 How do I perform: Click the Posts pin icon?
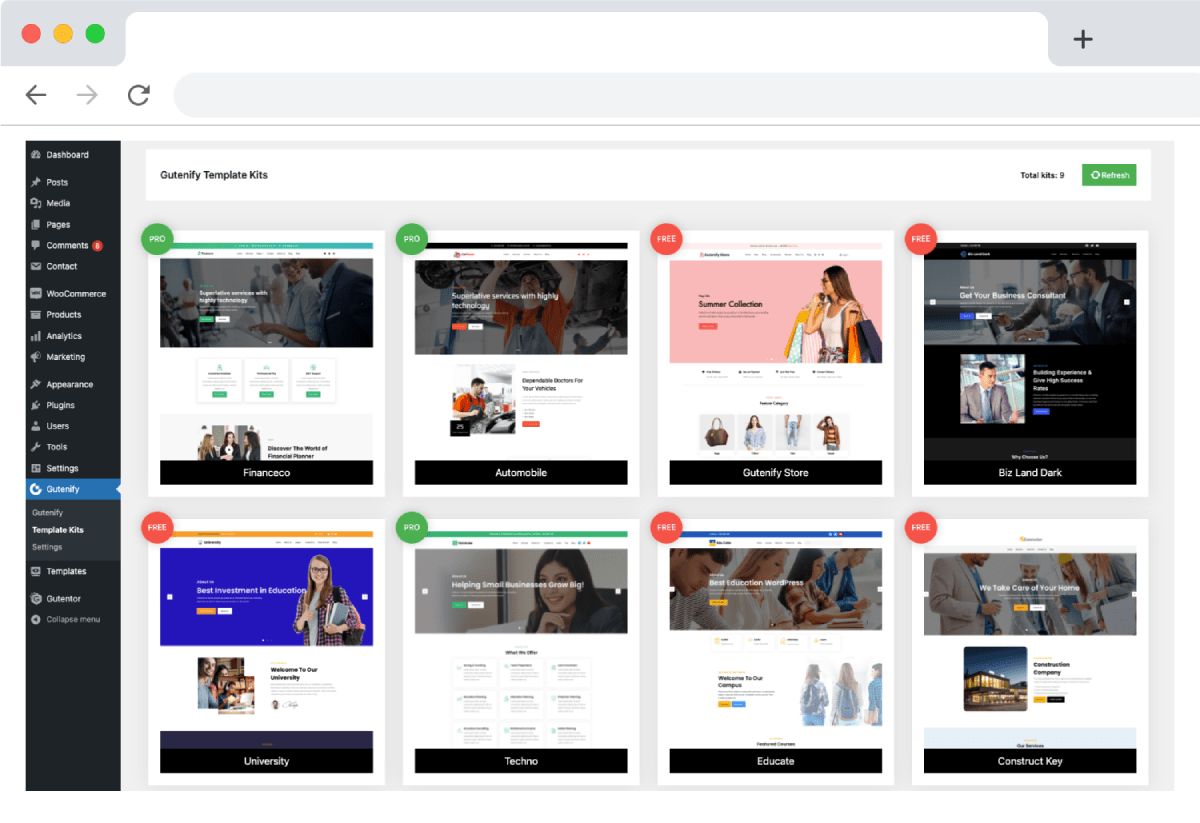pyautogui.click(x=36, y=182)
